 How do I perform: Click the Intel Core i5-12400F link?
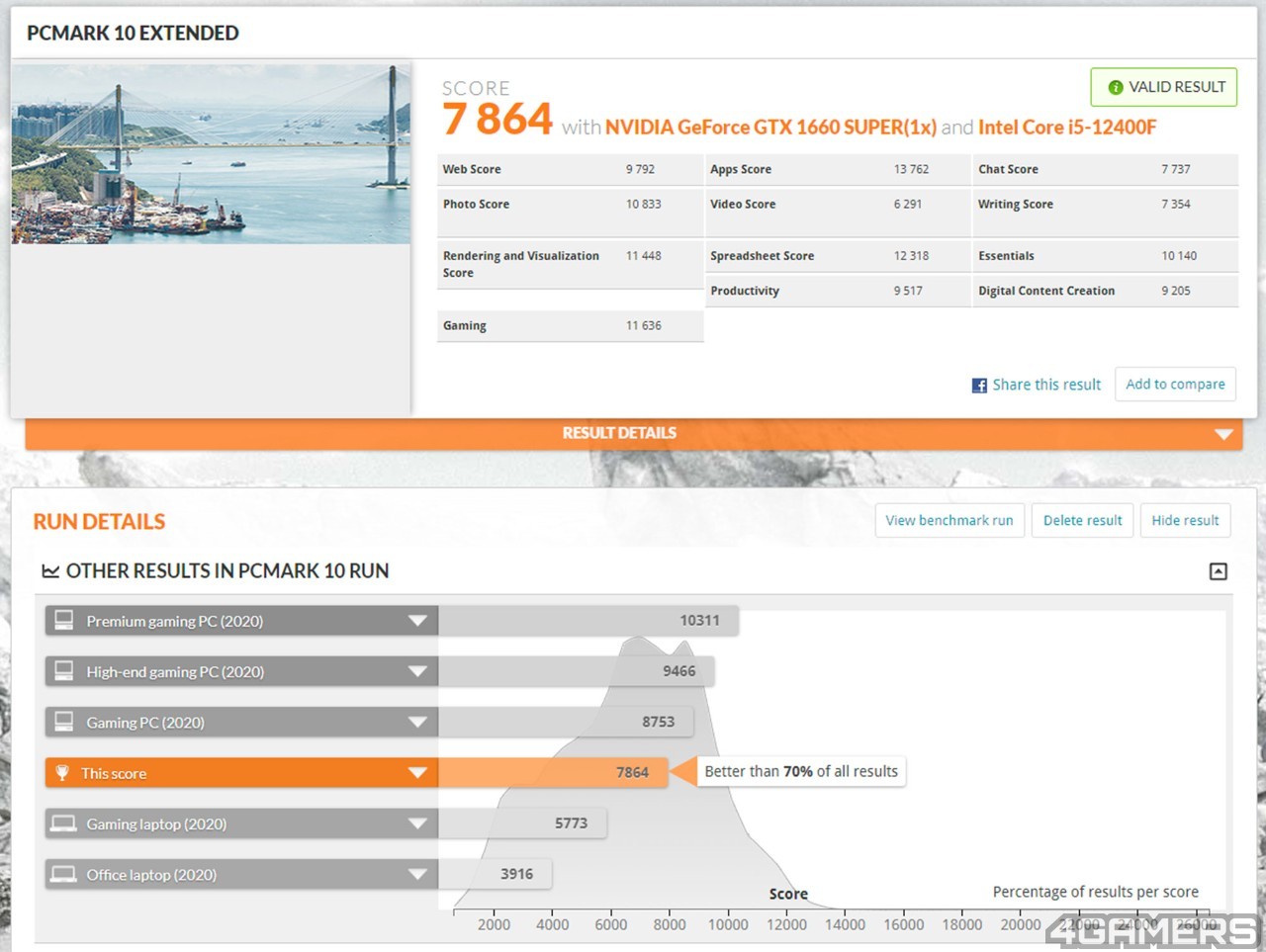[1067, 128]
